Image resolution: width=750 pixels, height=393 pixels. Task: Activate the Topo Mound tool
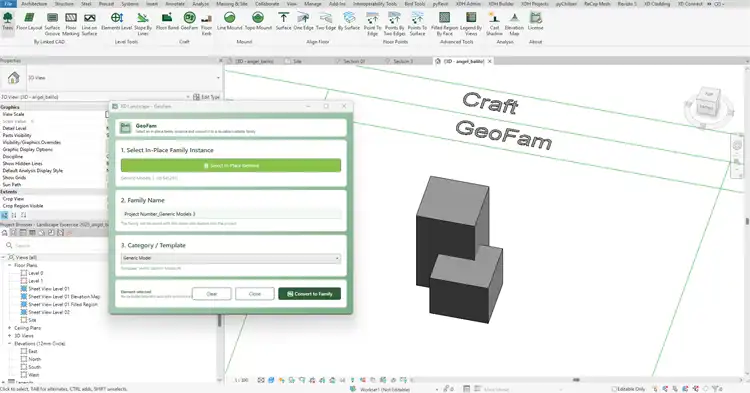[258, 22]
